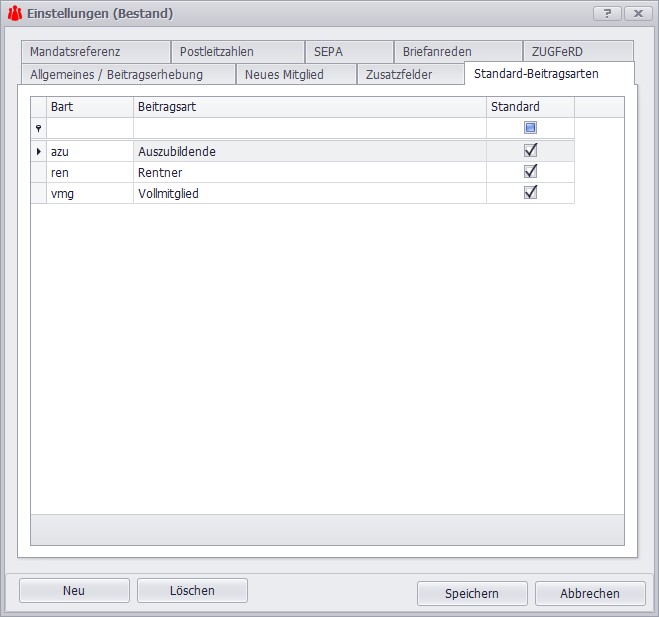Go to the ZUGFeRD tab
The height and width of the screenshot is (617, 659).
pyautogui.click(x=558, y=52)
